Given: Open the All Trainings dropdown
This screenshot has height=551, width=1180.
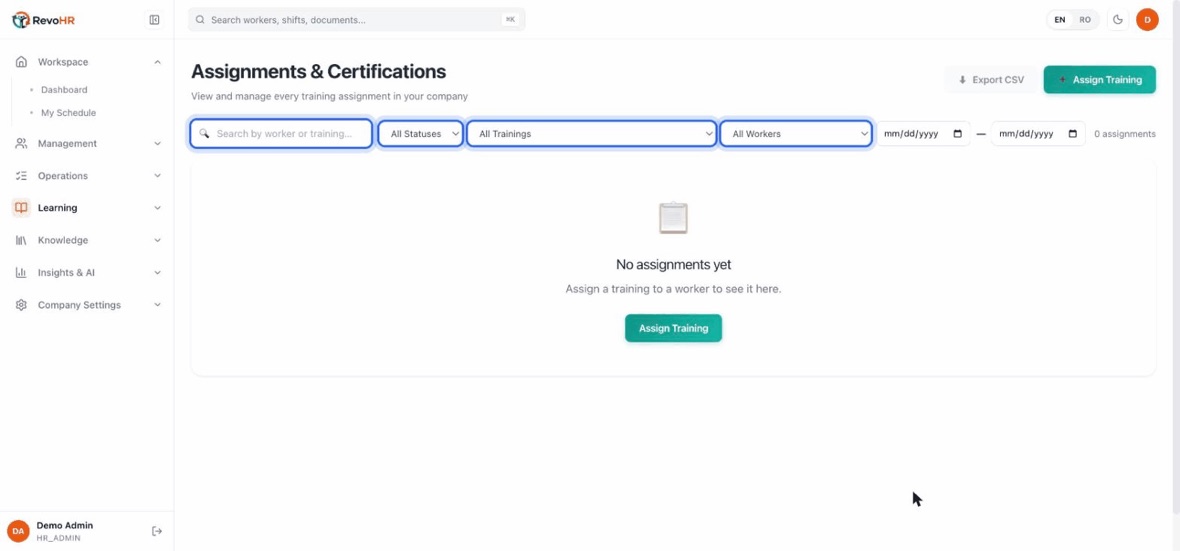Looking at the screenshot, I should tap(592, 134).
